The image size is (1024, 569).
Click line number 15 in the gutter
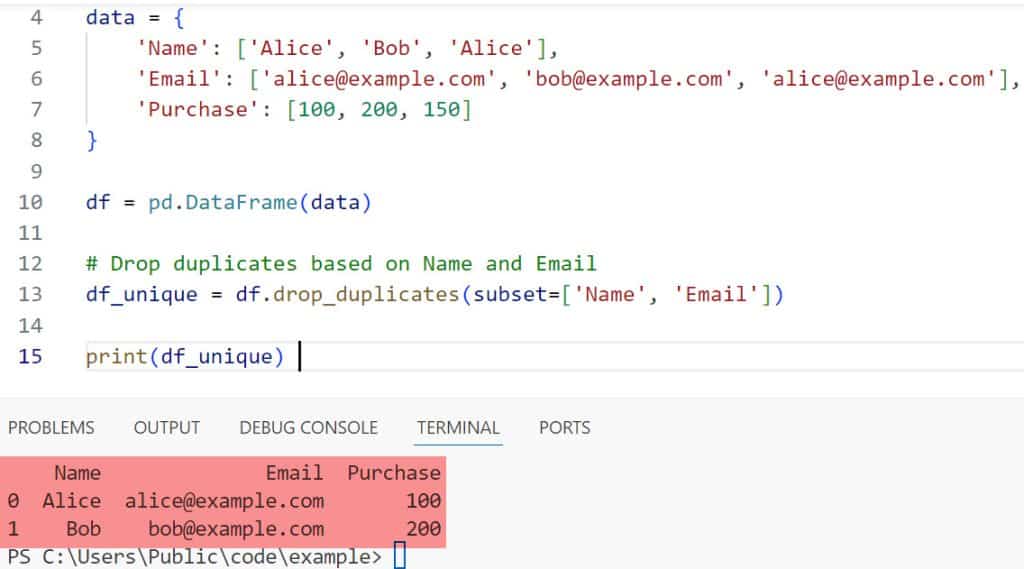[31, 356]
